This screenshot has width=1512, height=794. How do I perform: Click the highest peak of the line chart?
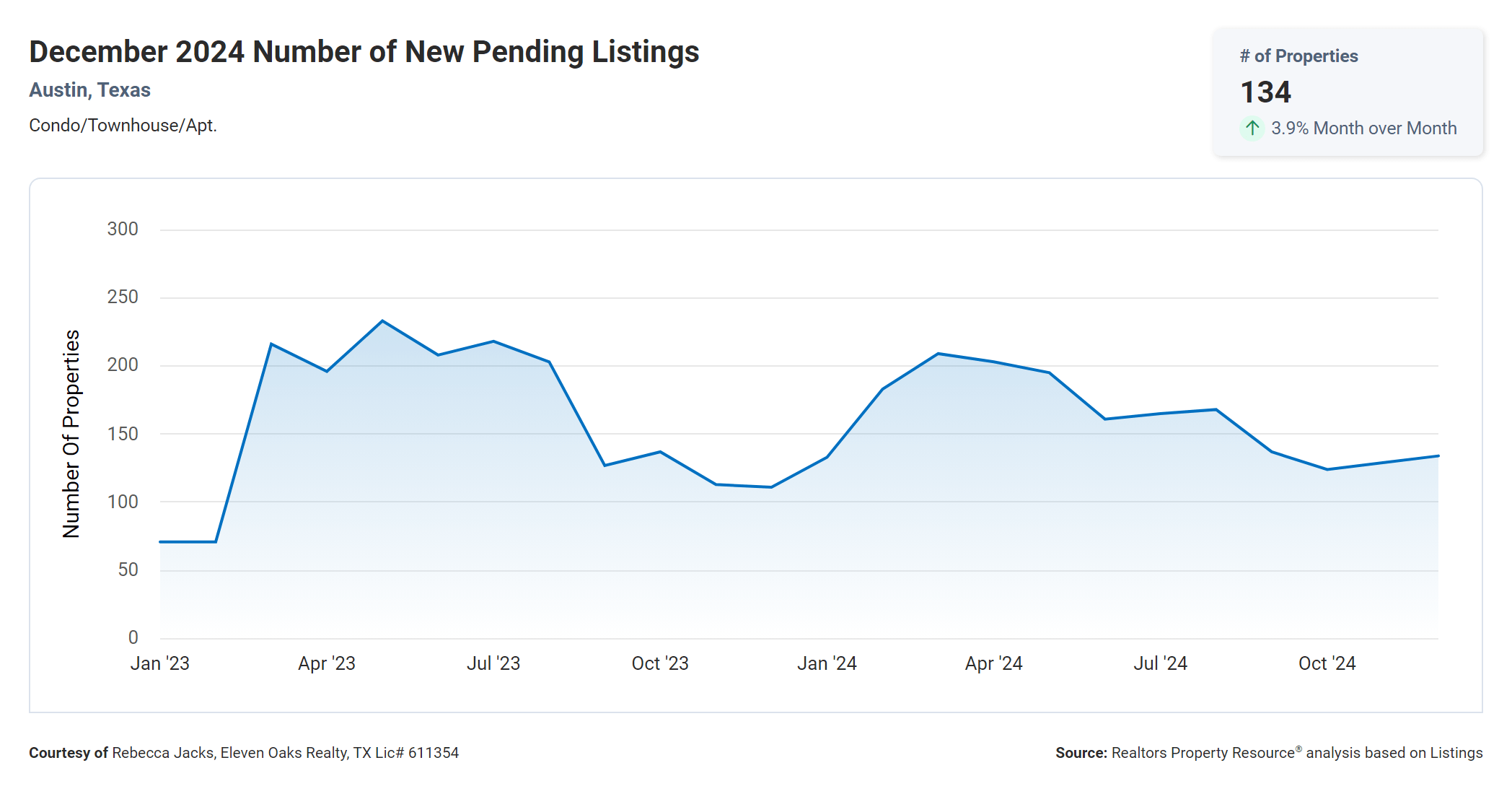pyautogui.click(x=382, y=321)
